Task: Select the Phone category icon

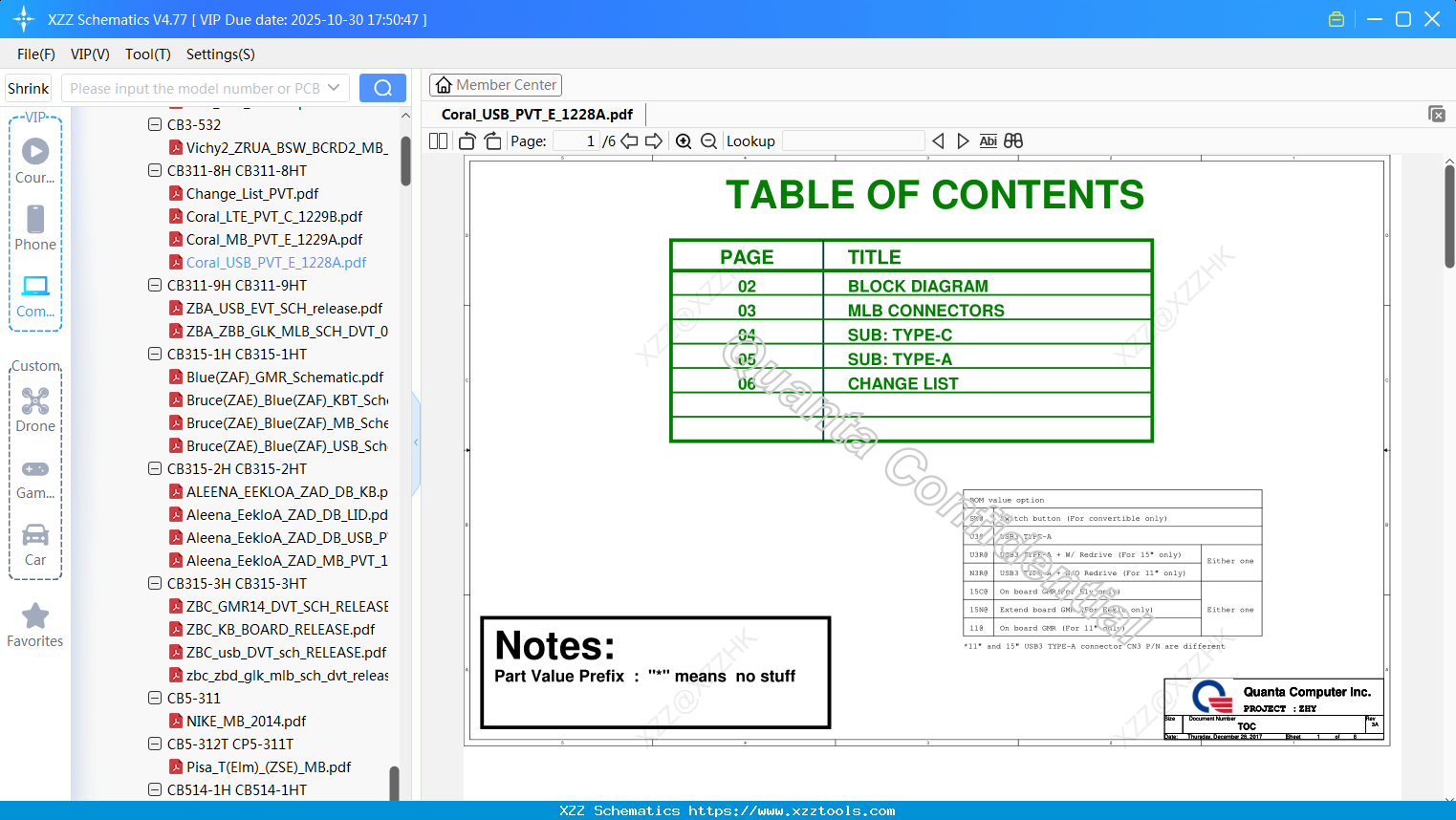Action: (x=35, y=219)
